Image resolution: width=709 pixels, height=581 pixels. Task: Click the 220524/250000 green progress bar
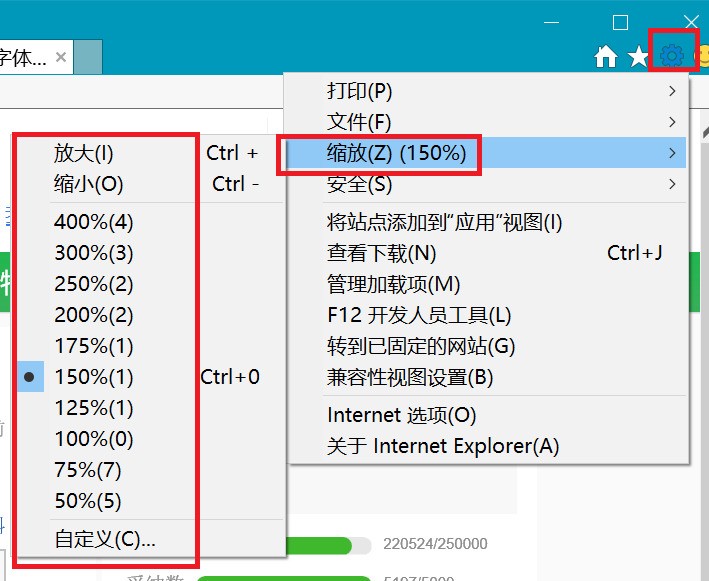click(x=329, y=546)
